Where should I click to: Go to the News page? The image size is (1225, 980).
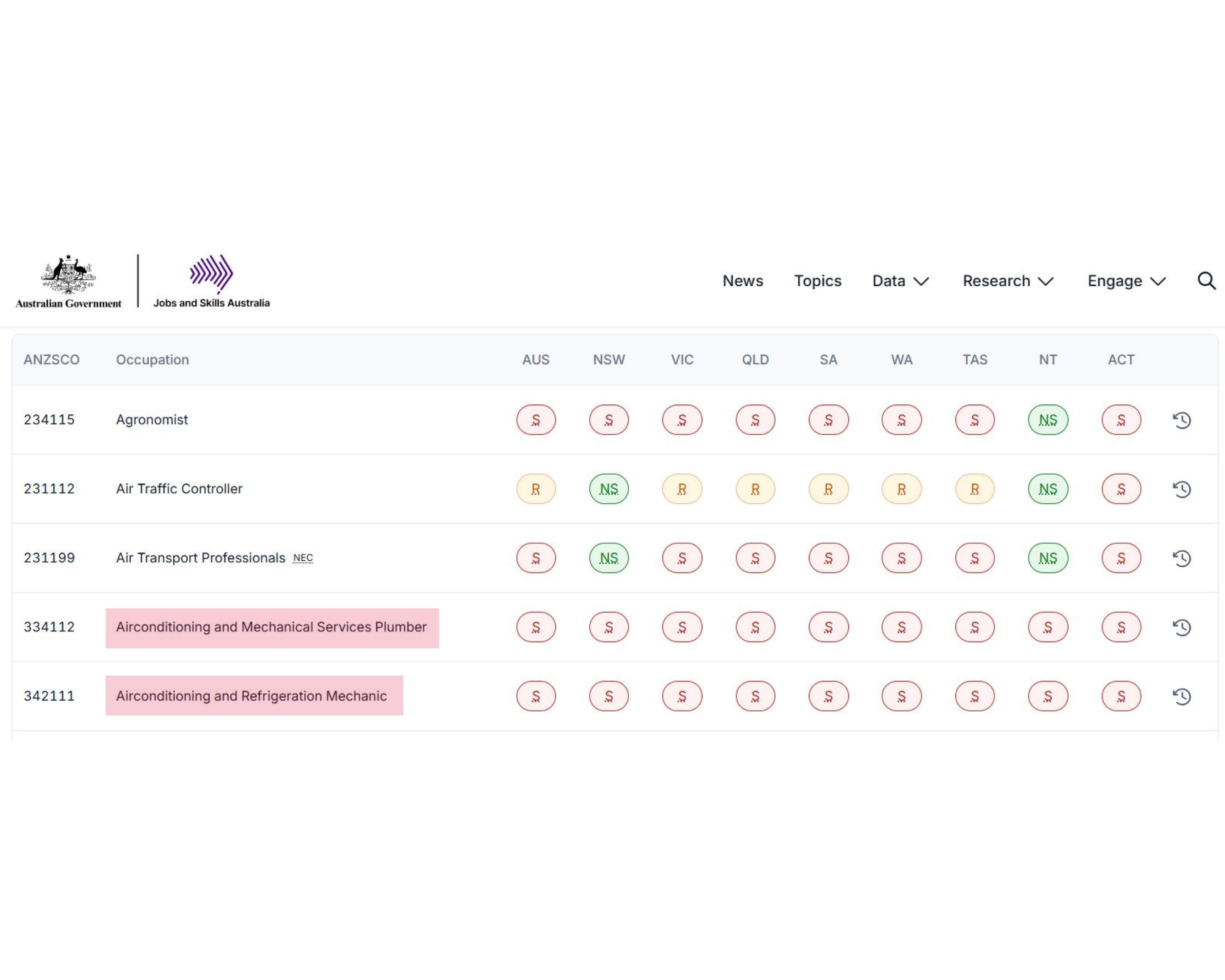[x=743, y=281]
